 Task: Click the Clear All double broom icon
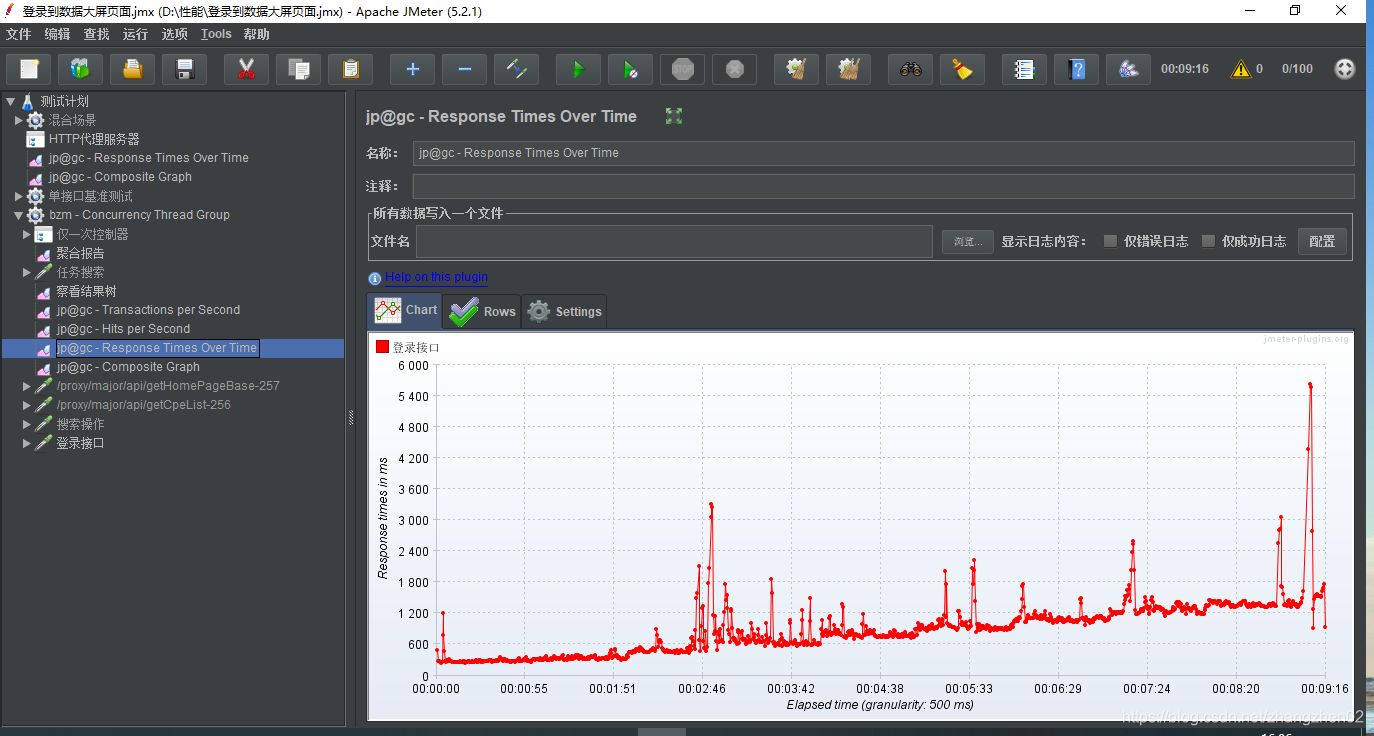848,69
